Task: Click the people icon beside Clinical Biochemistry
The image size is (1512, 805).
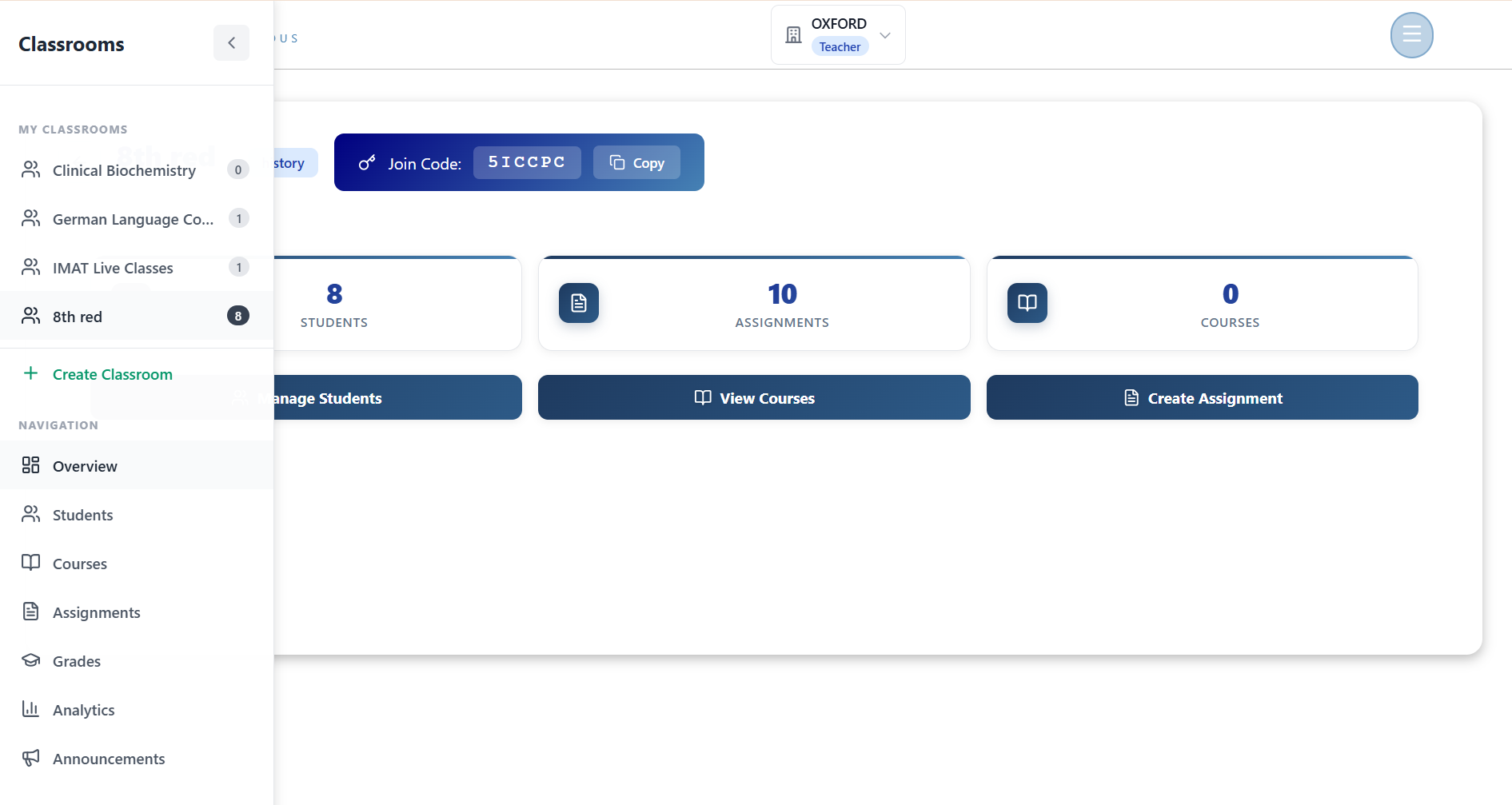Action: (30, 169)
